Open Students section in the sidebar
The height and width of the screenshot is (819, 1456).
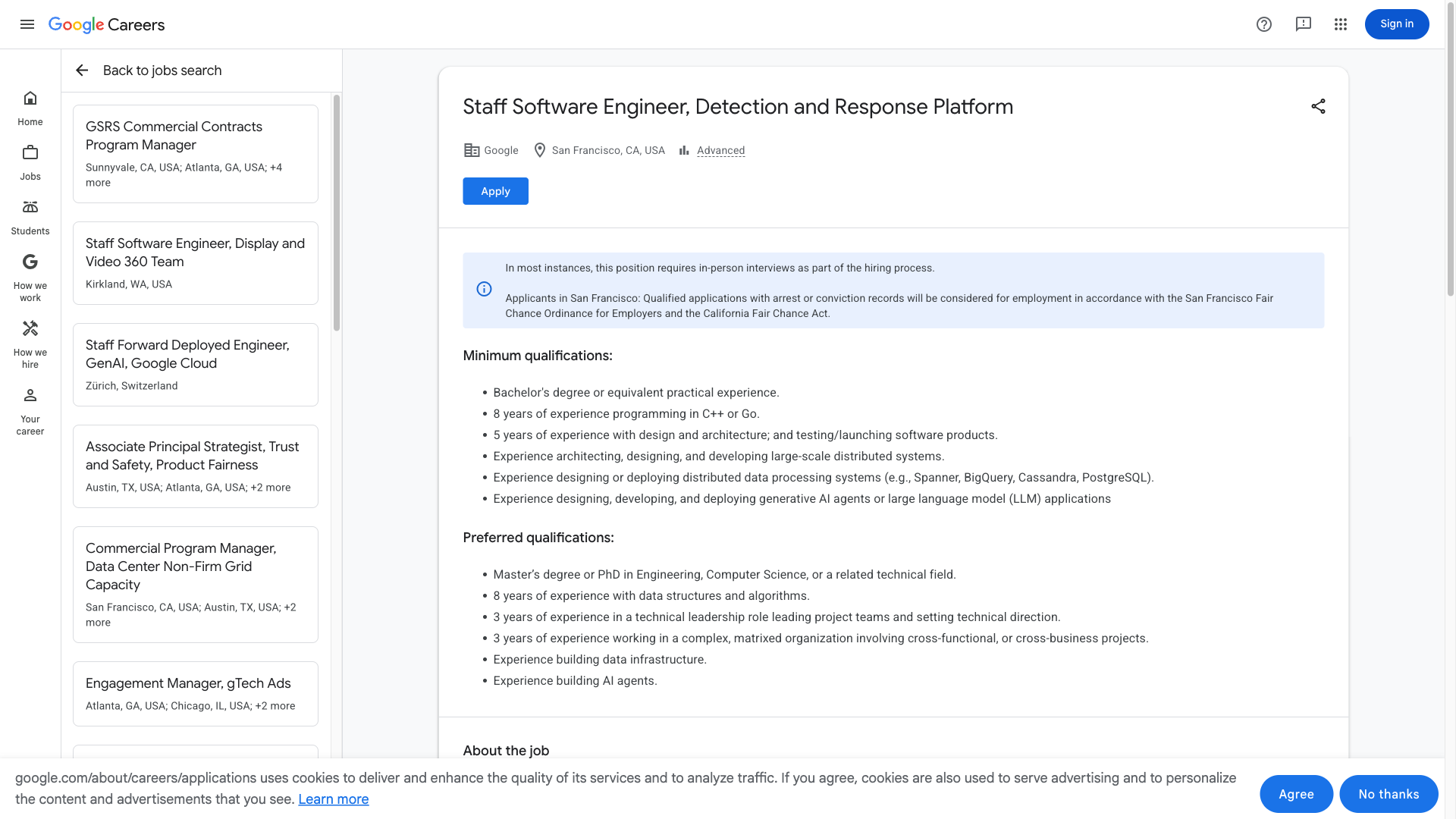30,218
